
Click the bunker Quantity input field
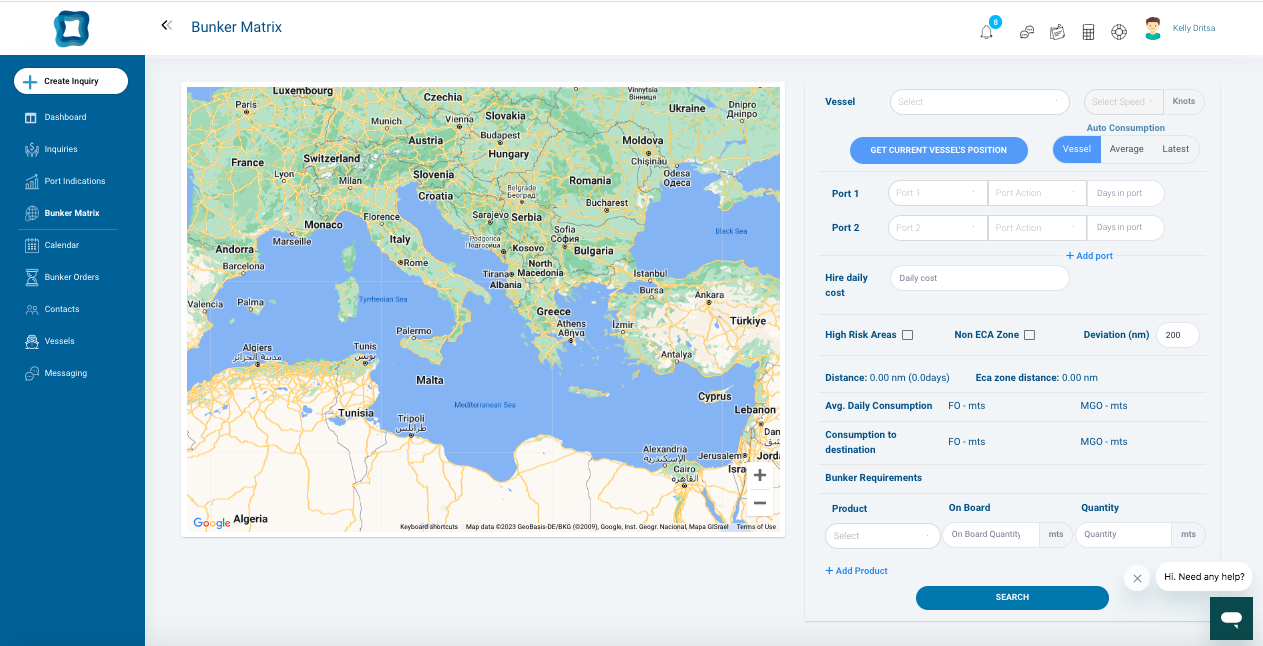(1123, 535)
